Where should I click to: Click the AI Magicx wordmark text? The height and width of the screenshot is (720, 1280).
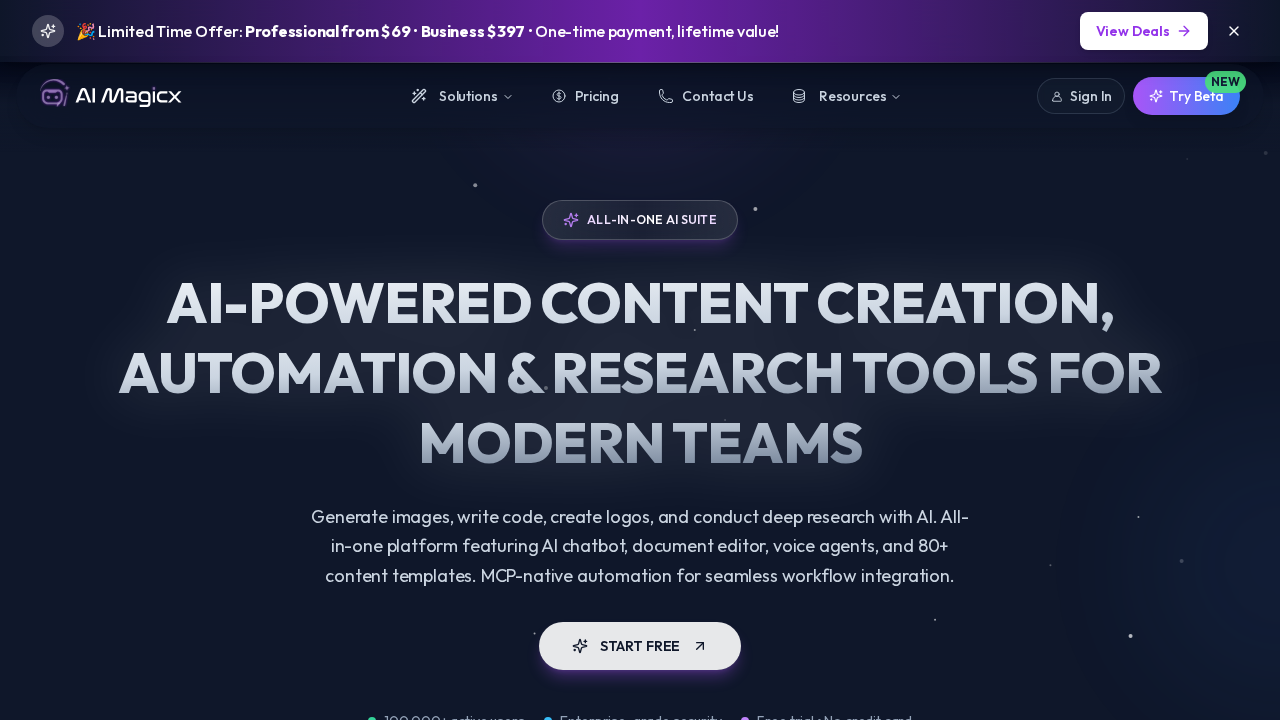tap(128, 96)
